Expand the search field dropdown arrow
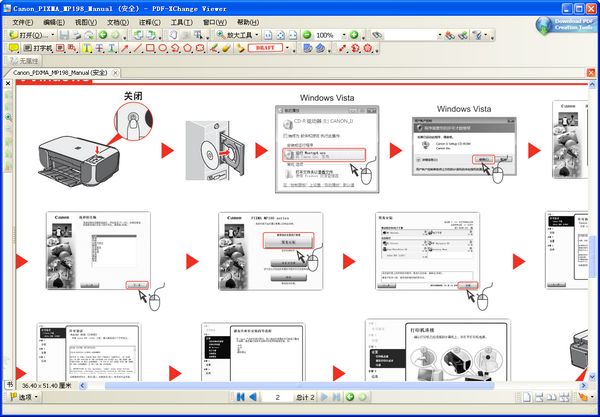600x417 pixels. 440,35
